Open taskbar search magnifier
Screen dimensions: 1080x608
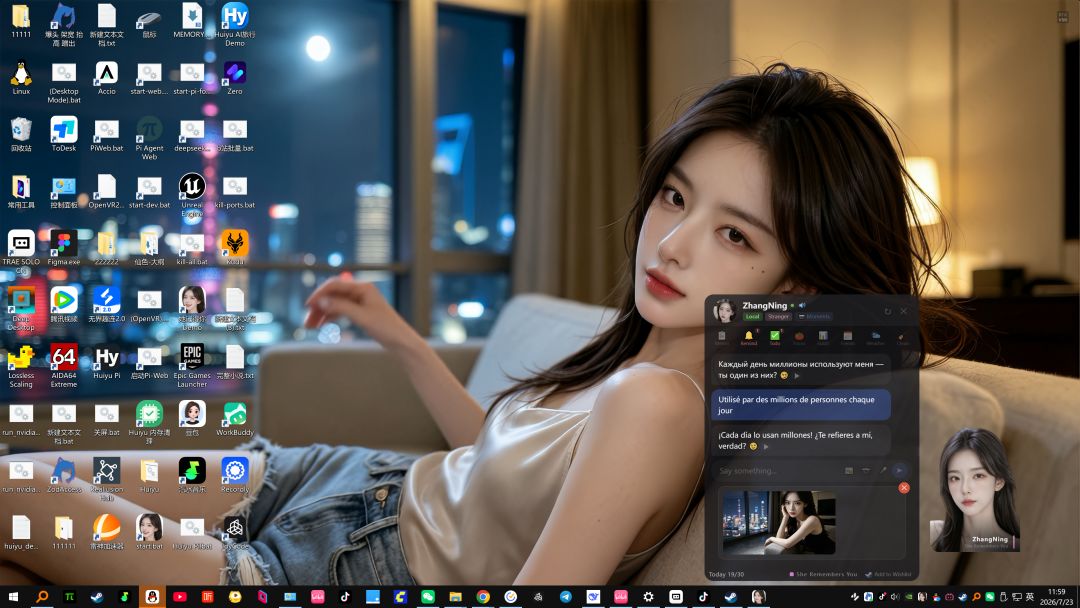tap(42, 597)
